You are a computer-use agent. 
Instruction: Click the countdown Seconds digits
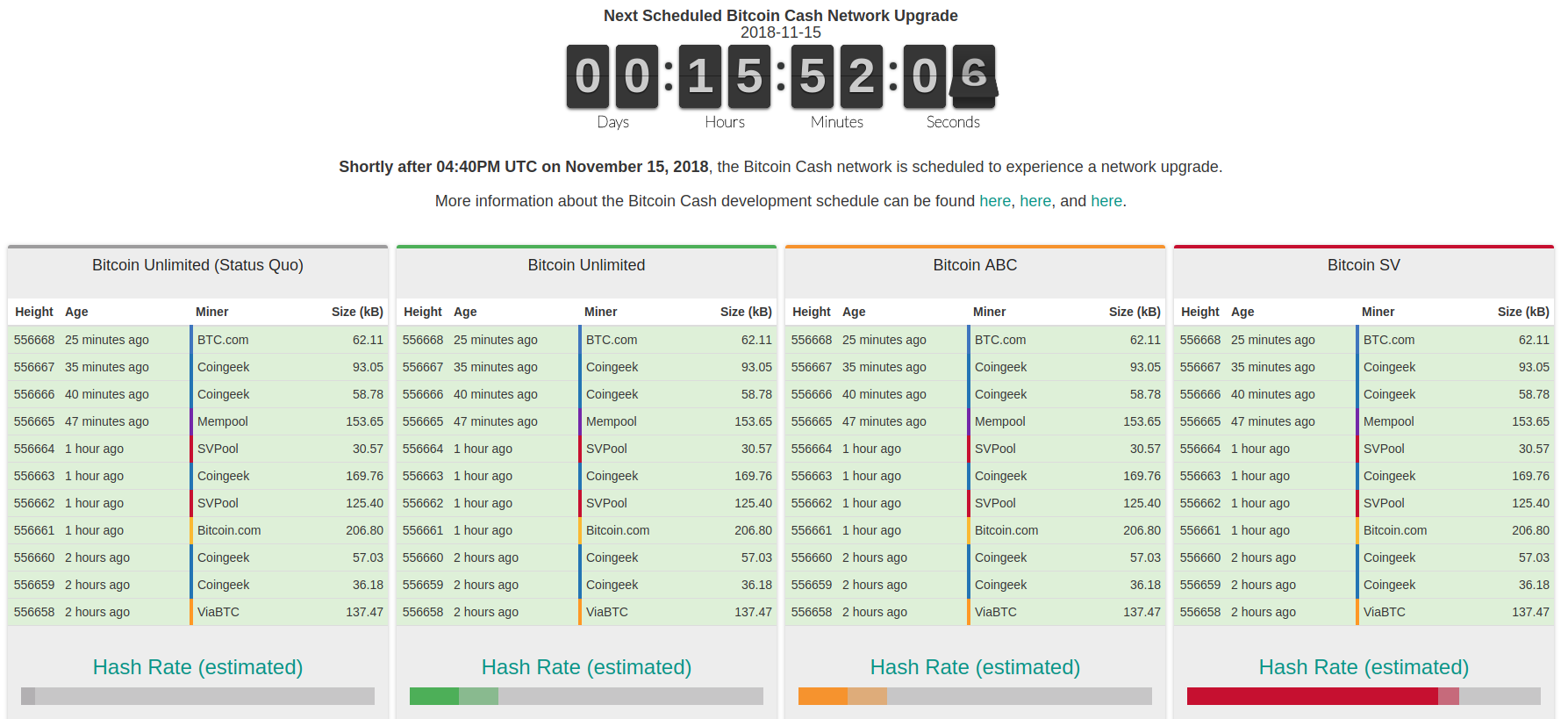click(x=949, y=76)
